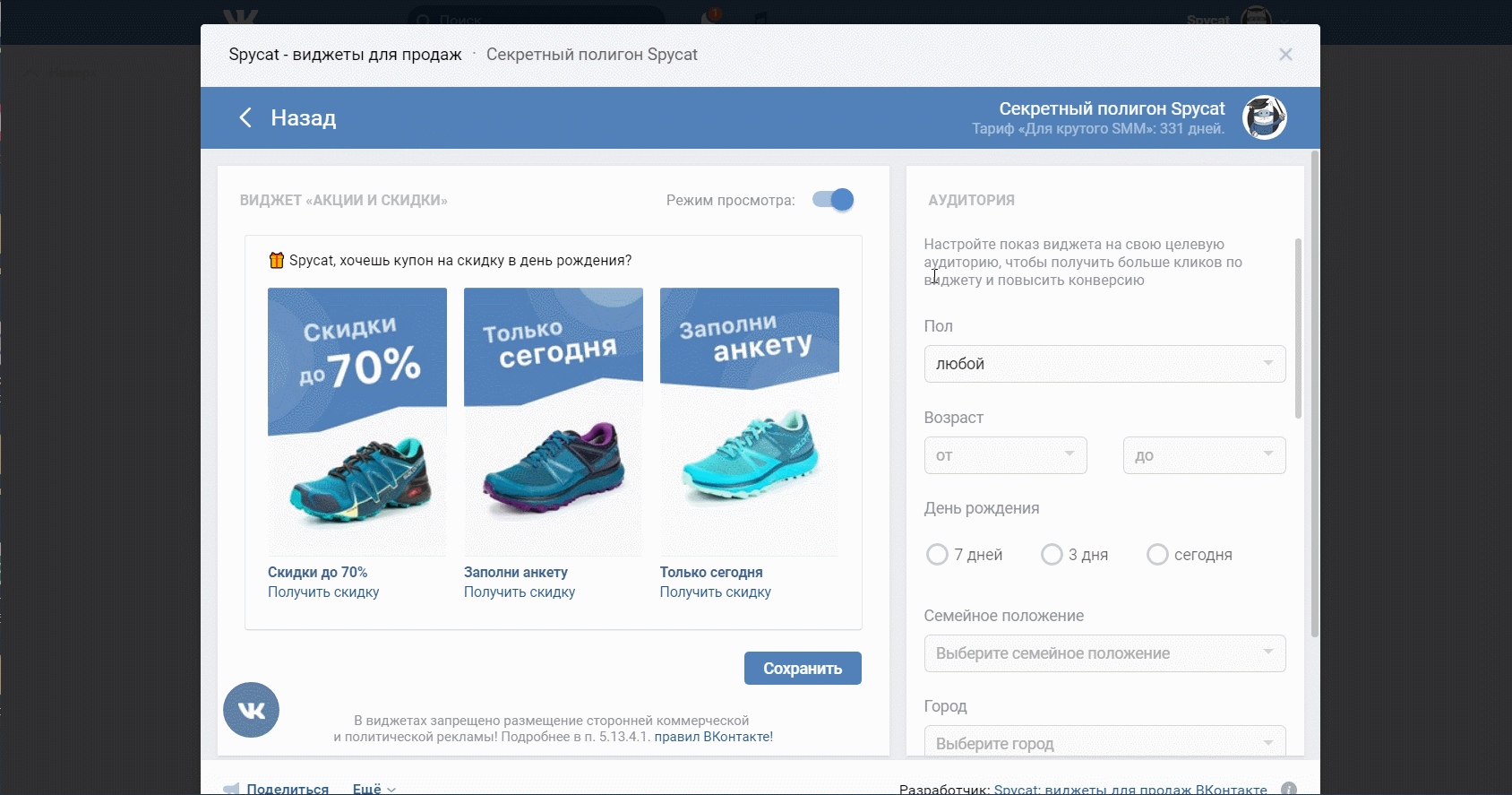Click the Spycat - виджеты для продаж title
1512x795 pixels.
[x=345, y=55]
